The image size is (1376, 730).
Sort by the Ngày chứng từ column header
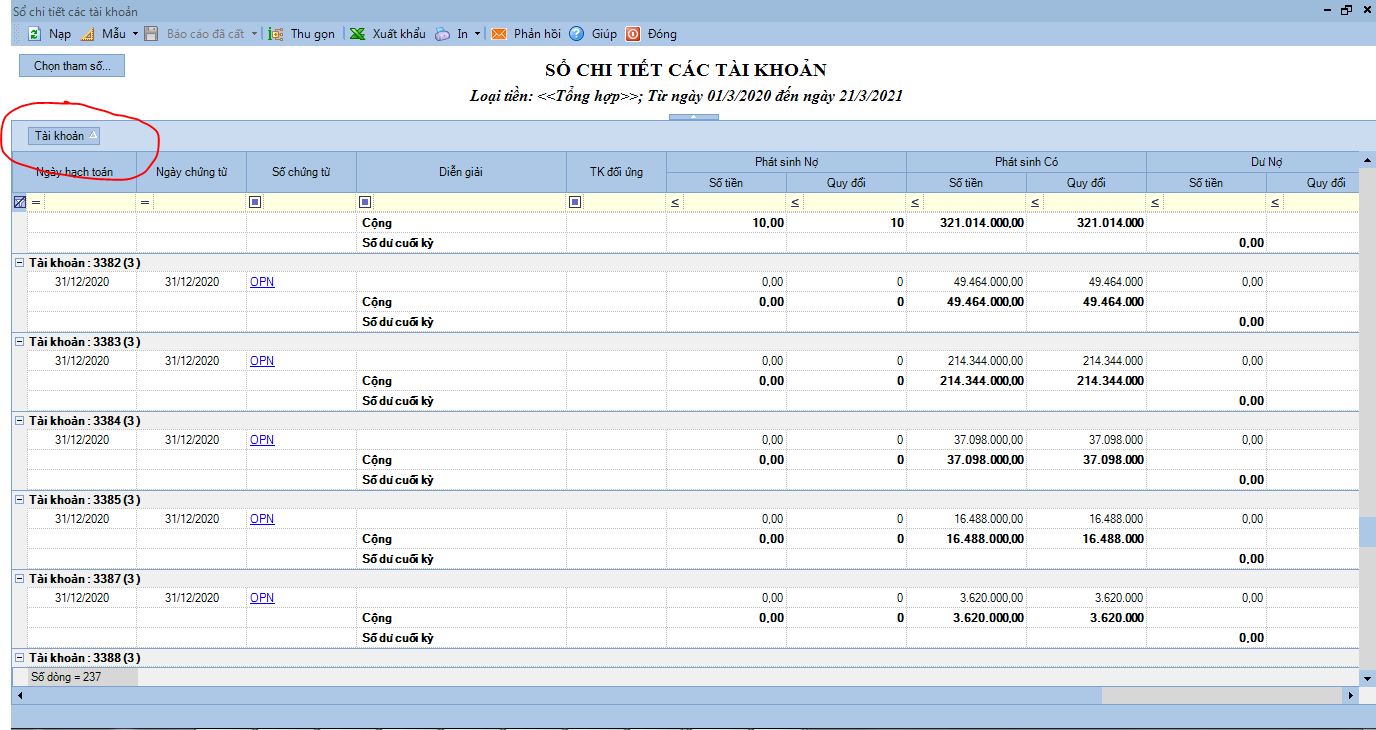(191, 172)
